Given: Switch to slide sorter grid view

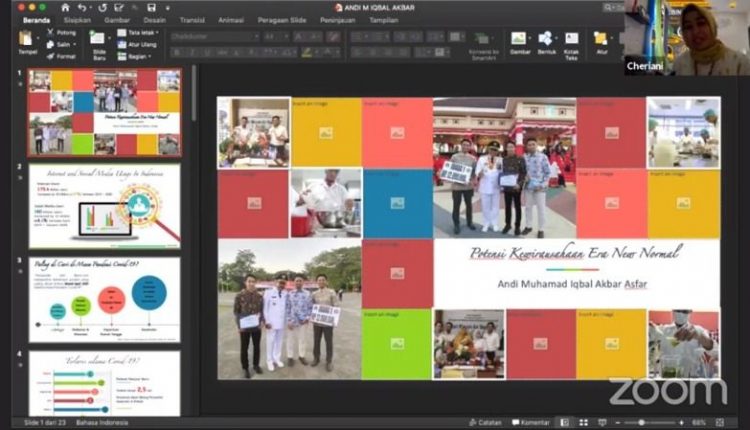Looking at the screenshot, I should point(584,422).
